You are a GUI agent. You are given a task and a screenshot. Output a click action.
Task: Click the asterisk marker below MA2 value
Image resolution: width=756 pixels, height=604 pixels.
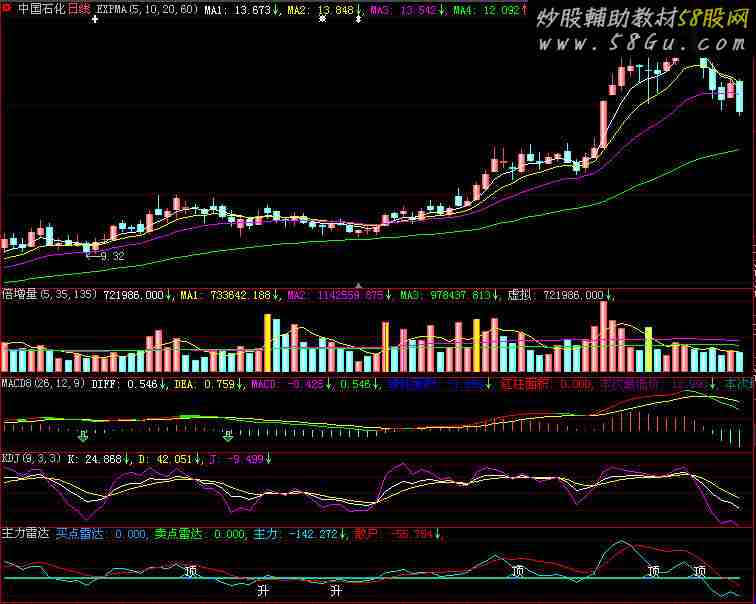click(323, 19)
